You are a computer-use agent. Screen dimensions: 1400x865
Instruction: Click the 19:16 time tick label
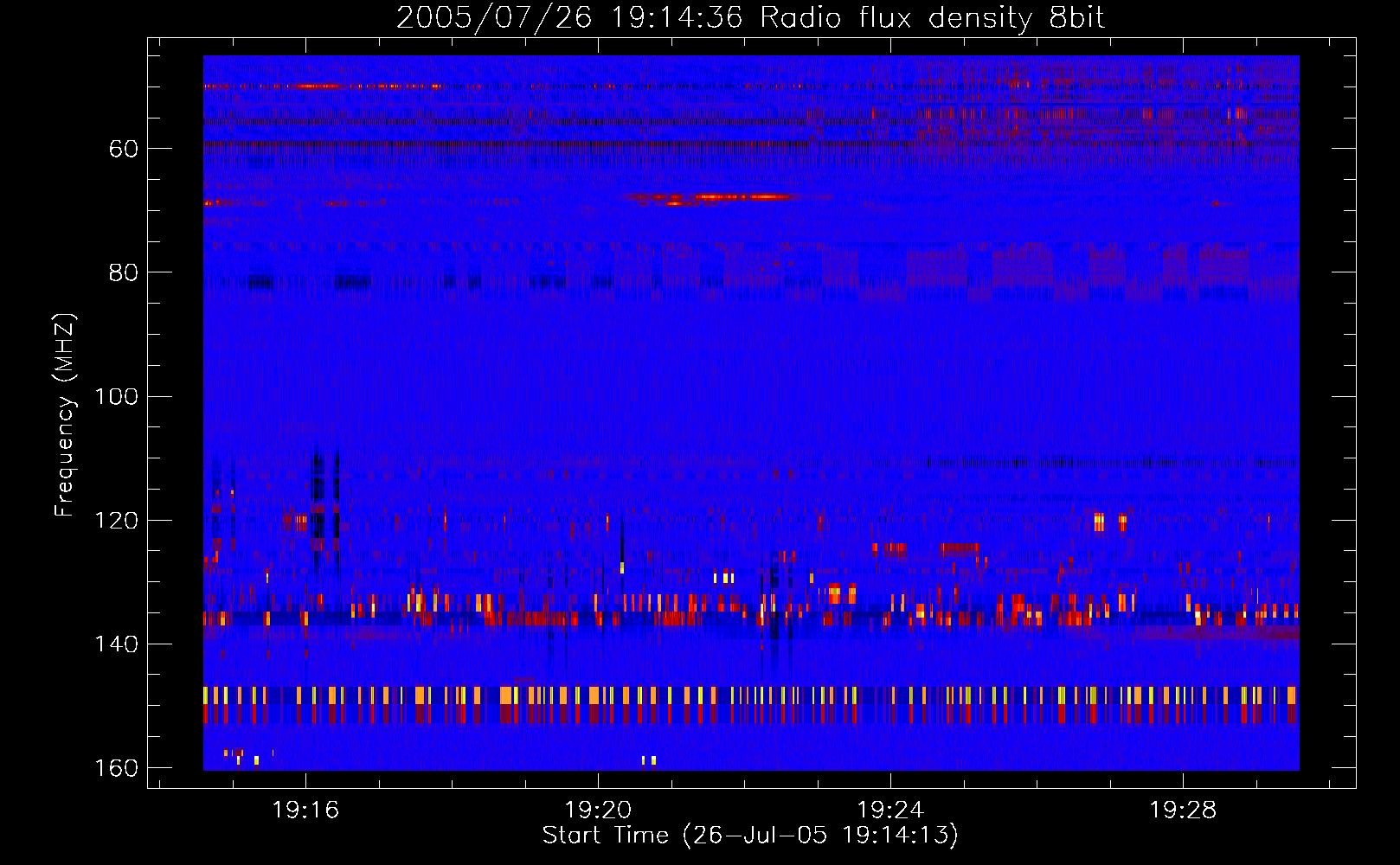click(x=305, y=811)
